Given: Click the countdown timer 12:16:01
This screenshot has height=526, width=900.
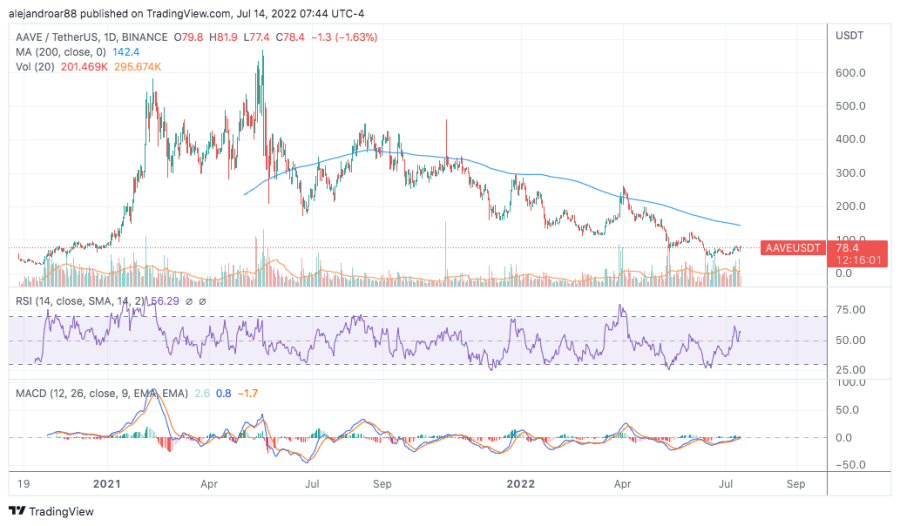Looking at the screenshot, I should coord(858,260).
